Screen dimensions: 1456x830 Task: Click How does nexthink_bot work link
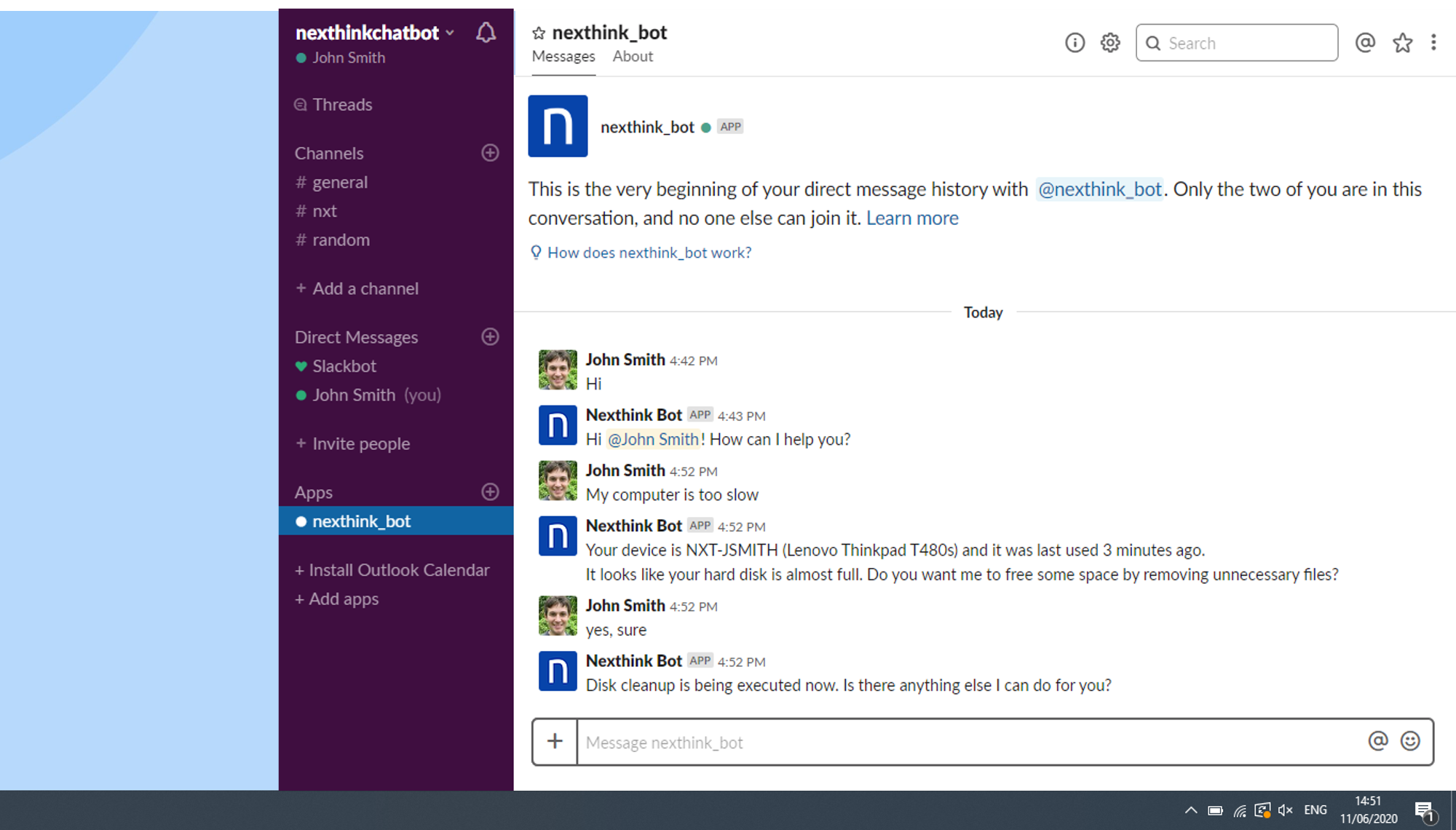click(649, 253)
